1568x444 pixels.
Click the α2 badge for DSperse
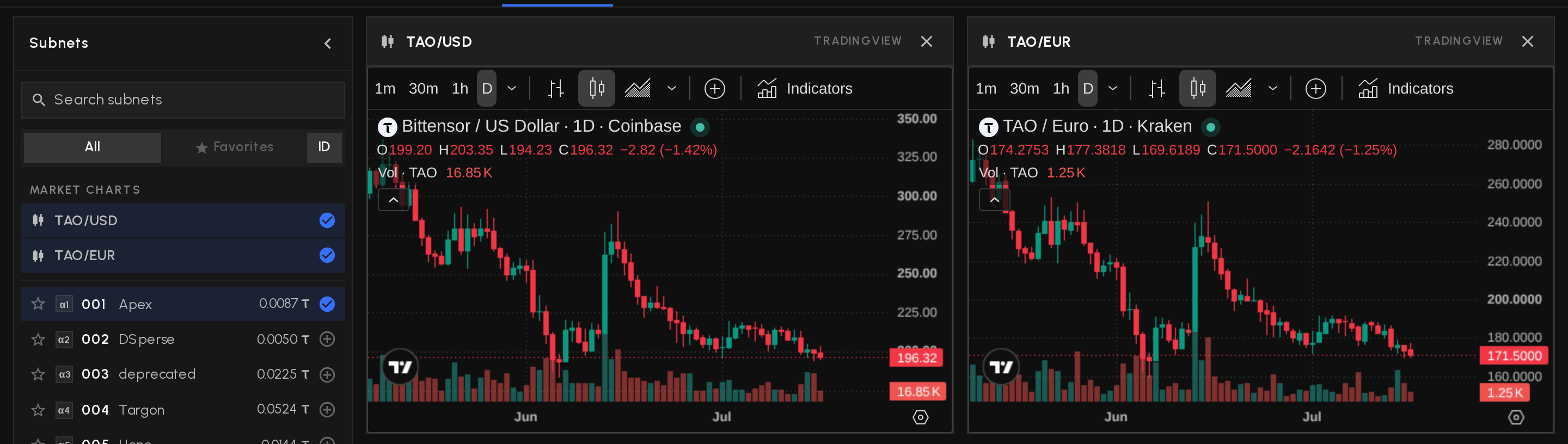pyautogui.click(x=64, y=340)
